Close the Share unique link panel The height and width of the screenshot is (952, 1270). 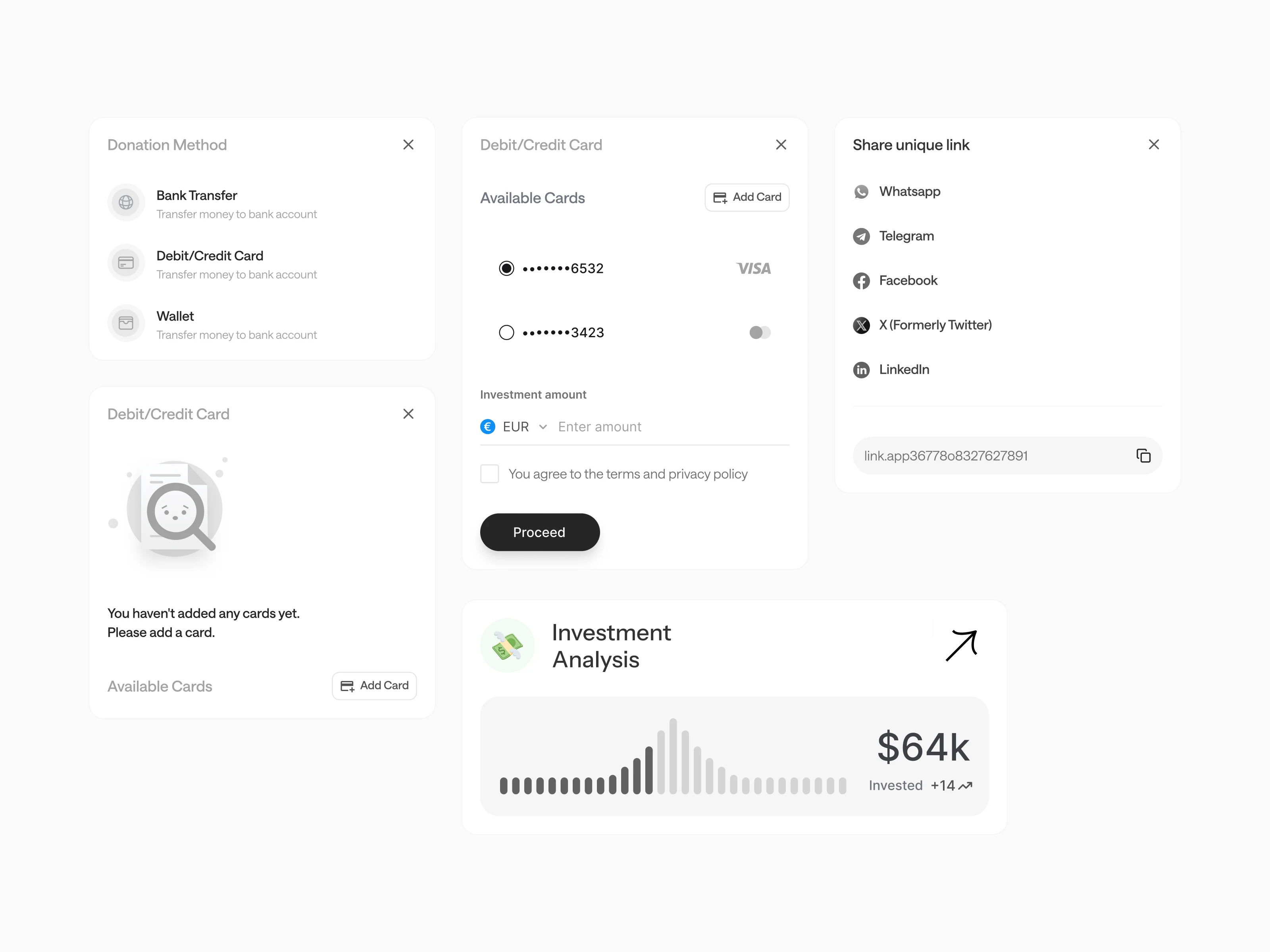click(1153, 145)
